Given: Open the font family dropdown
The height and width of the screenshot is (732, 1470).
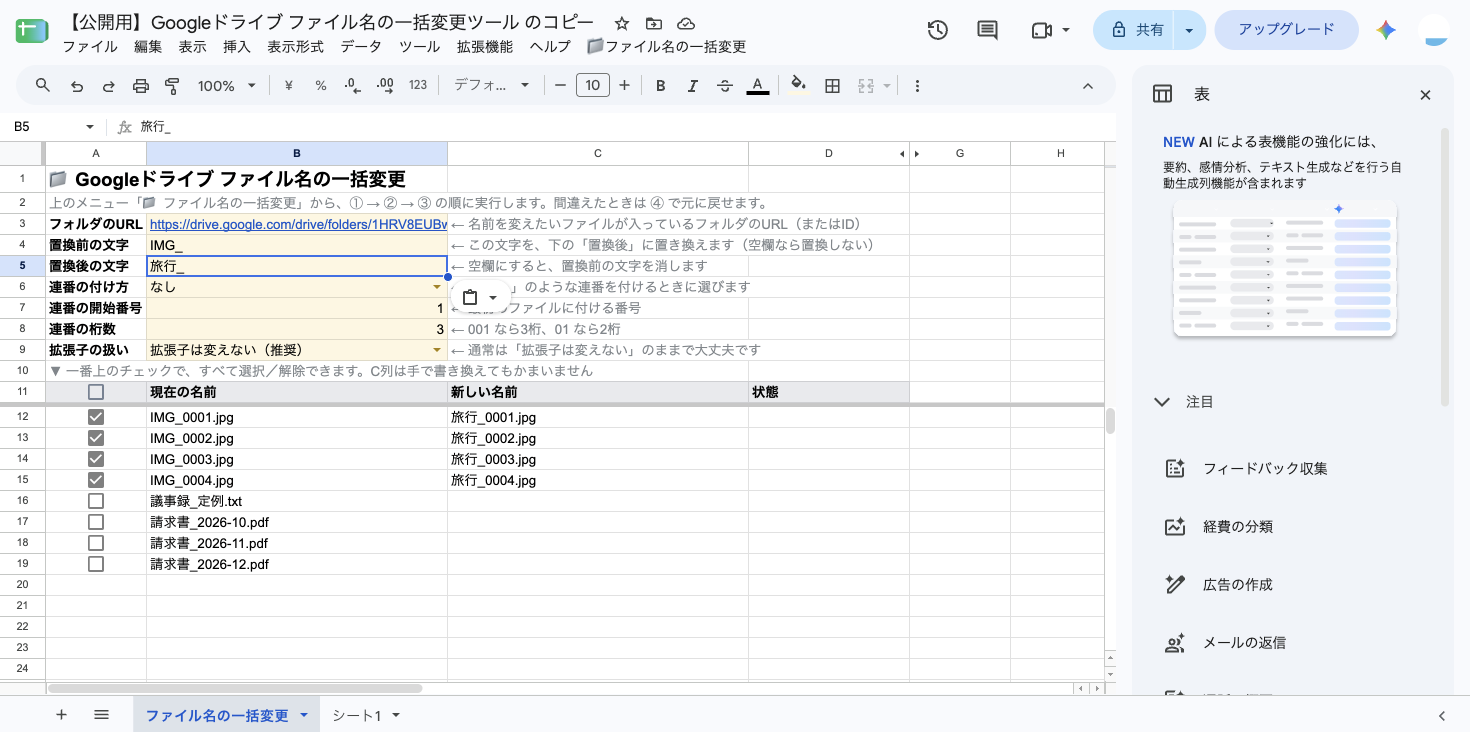Looking at the screenshot, I should pyautogui.click(x=491, y=86).
